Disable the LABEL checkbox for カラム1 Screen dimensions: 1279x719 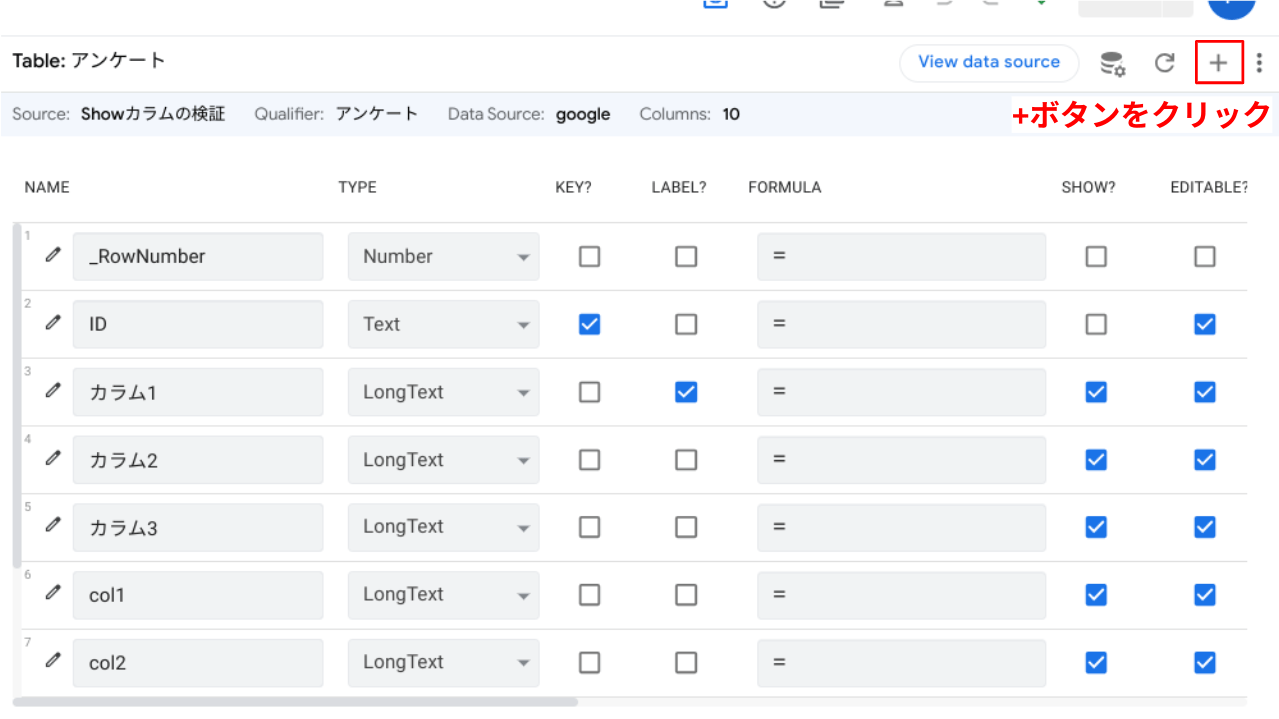point(686,392)
